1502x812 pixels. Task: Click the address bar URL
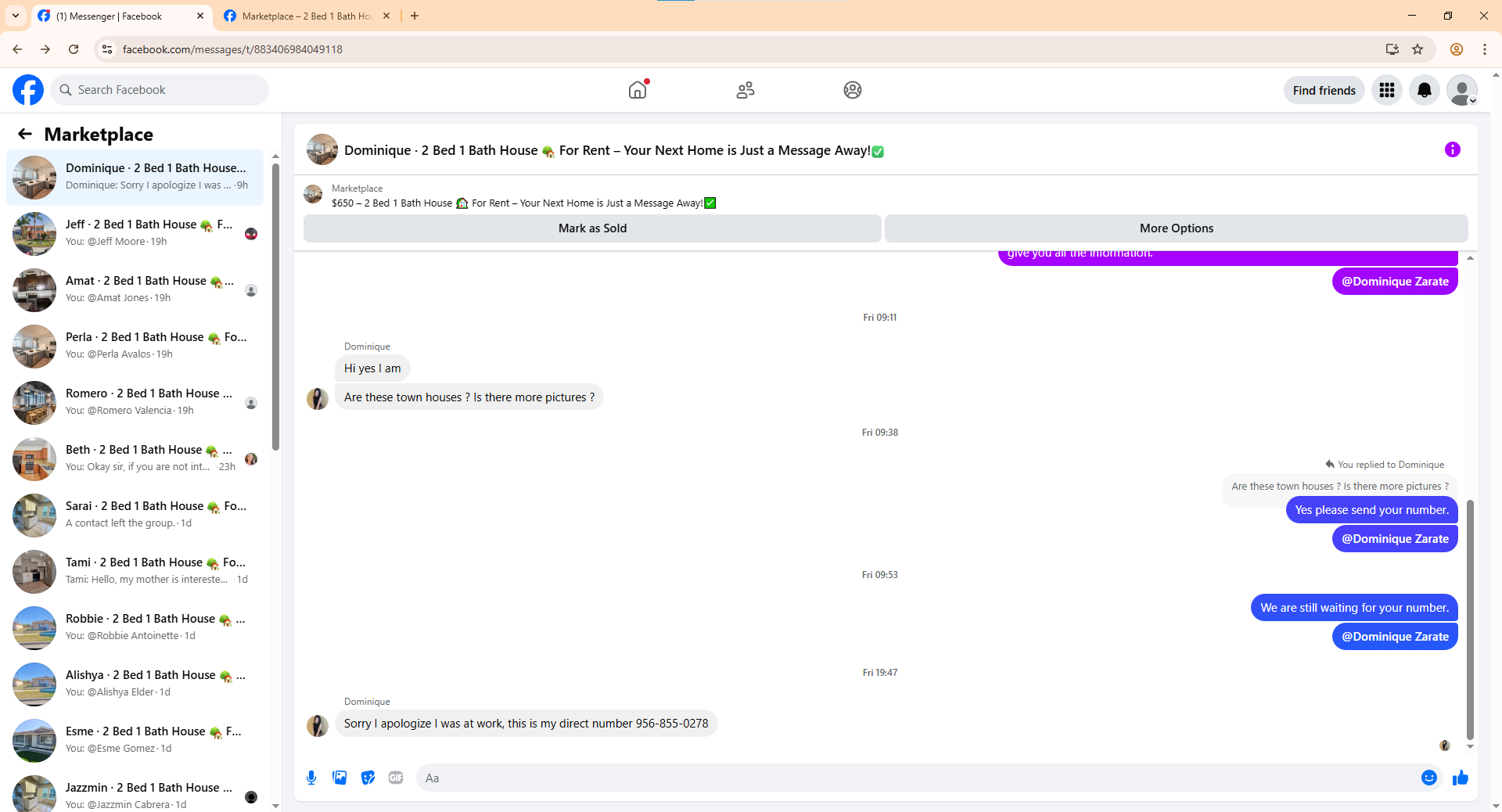tap(232, 49)
